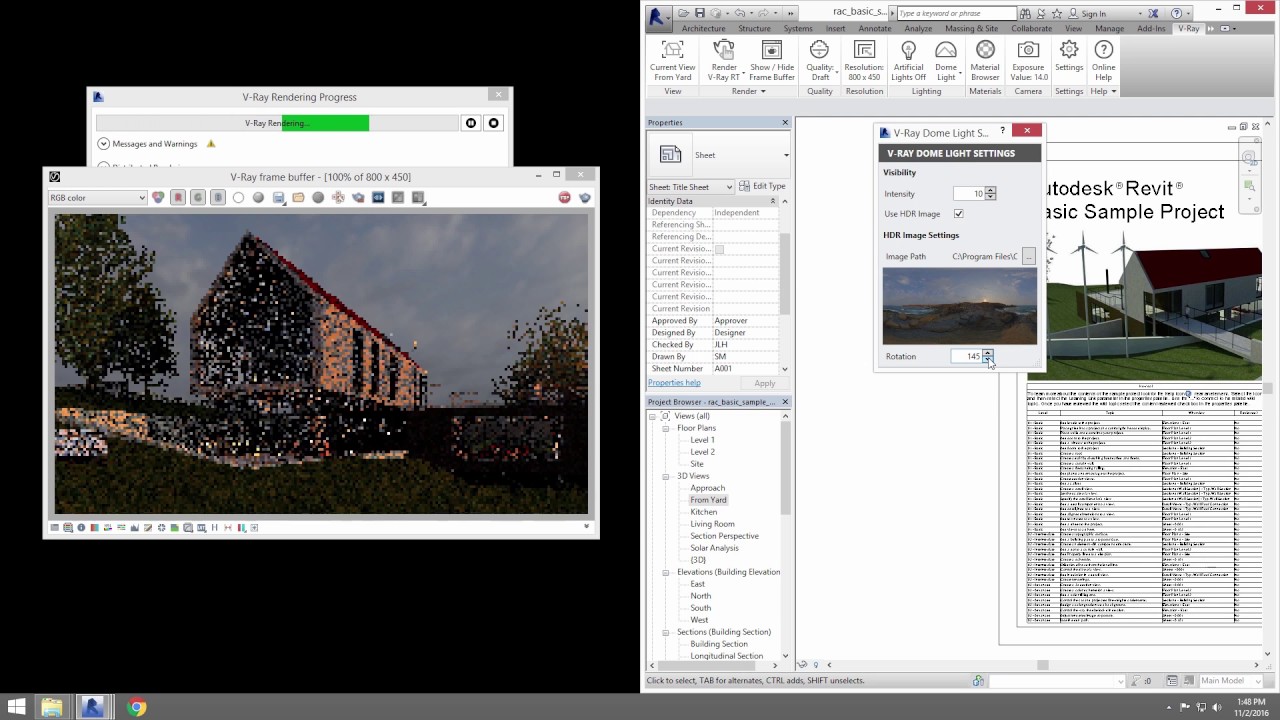Click Open folder icon in quick access toolbar
This screenshot has height=720, width=1280.
(684, 13)
